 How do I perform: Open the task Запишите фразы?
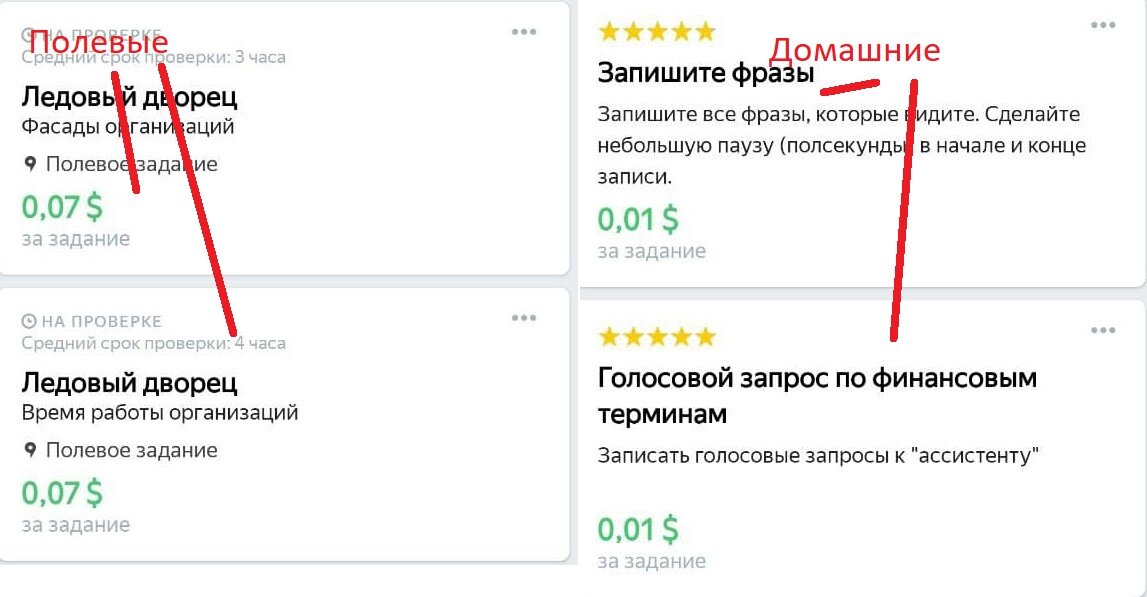click(x=709, y=73)
